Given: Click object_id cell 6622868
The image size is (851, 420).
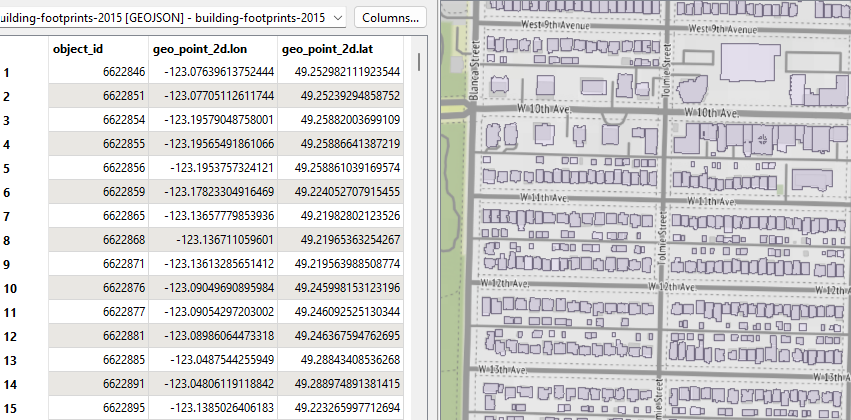Looking at the screenshot, I should pos(98,240).
